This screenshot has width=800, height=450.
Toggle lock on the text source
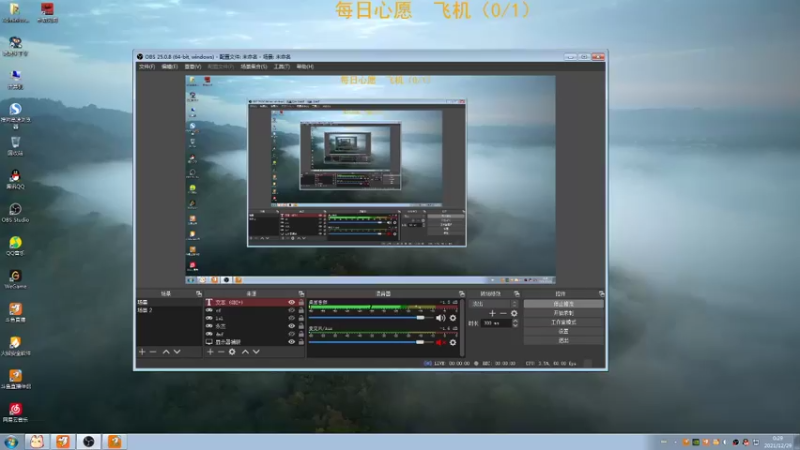301,303
